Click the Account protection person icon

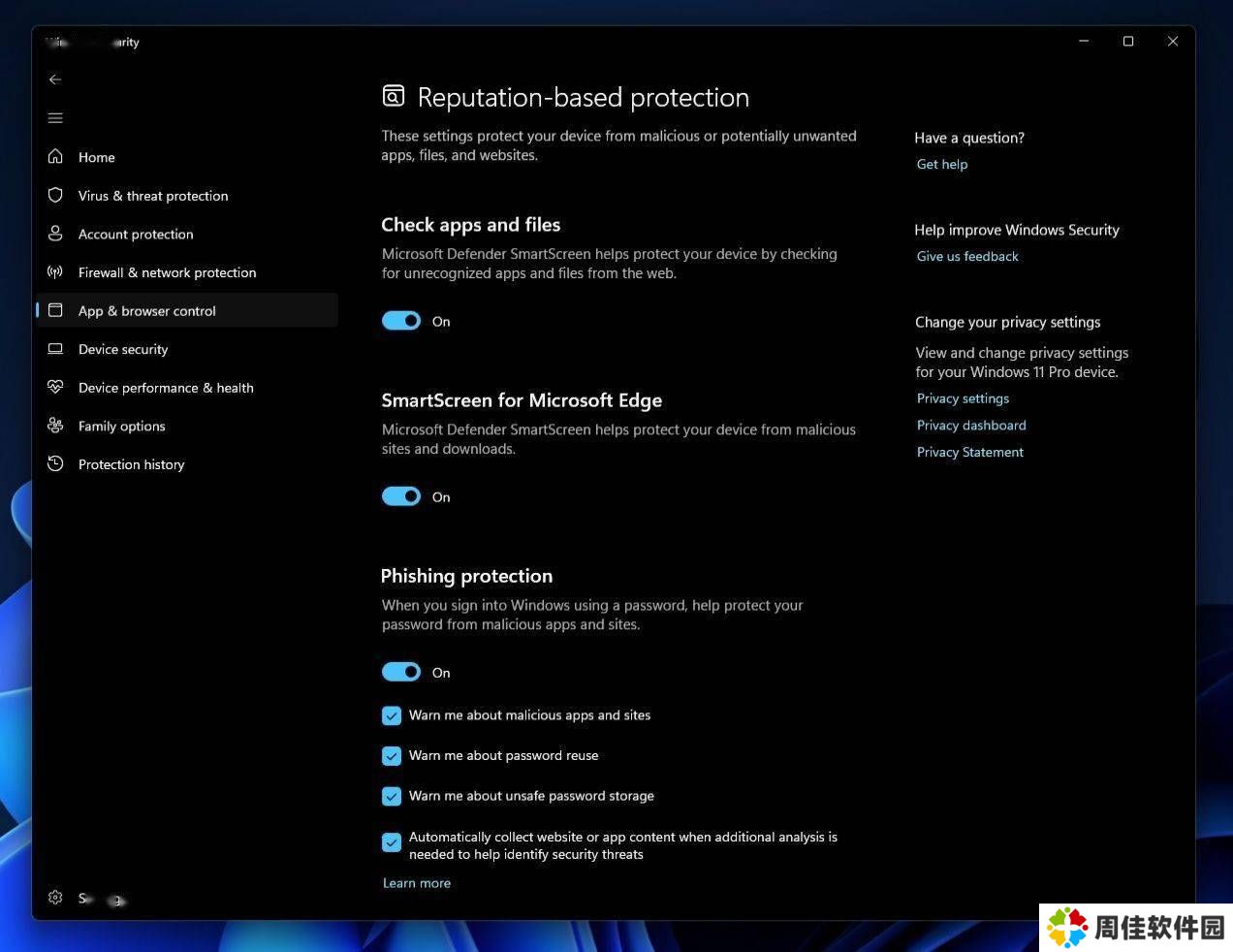(x=55, y=234)
